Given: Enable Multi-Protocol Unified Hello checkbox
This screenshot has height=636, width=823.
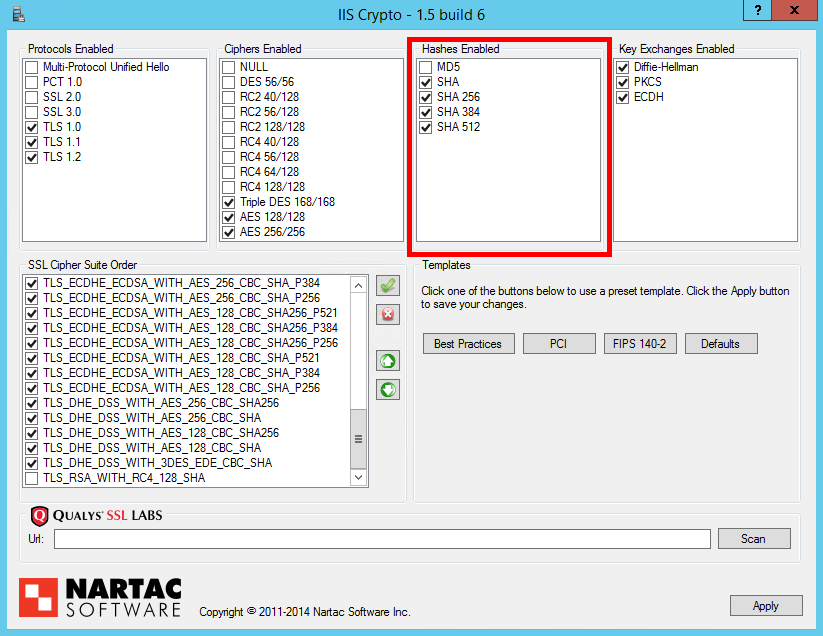Looking at the screenshot, I should pyautogui.click(x=32, y=67).
